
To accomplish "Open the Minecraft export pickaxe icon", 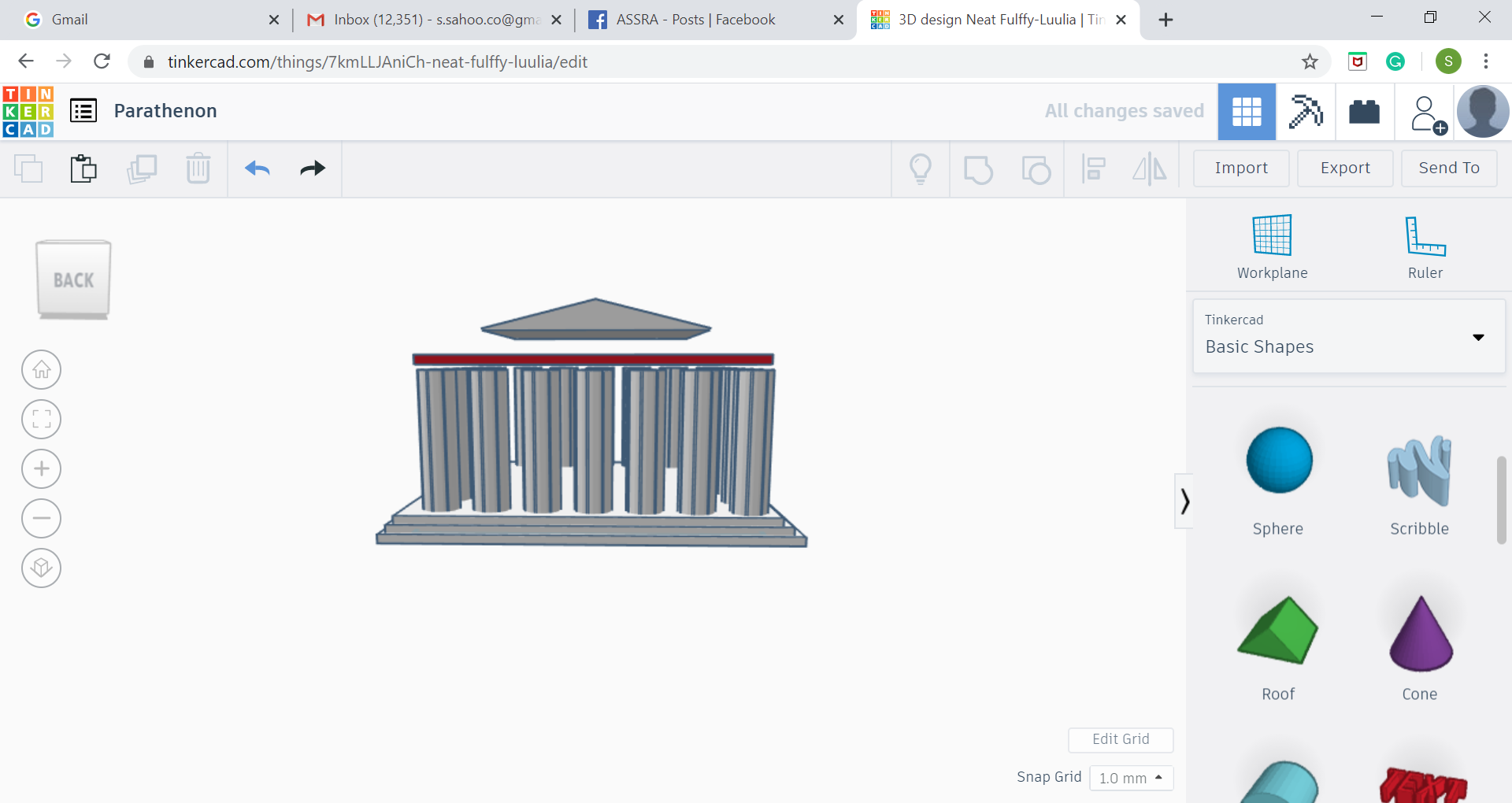I will [x=1305, y=112].
